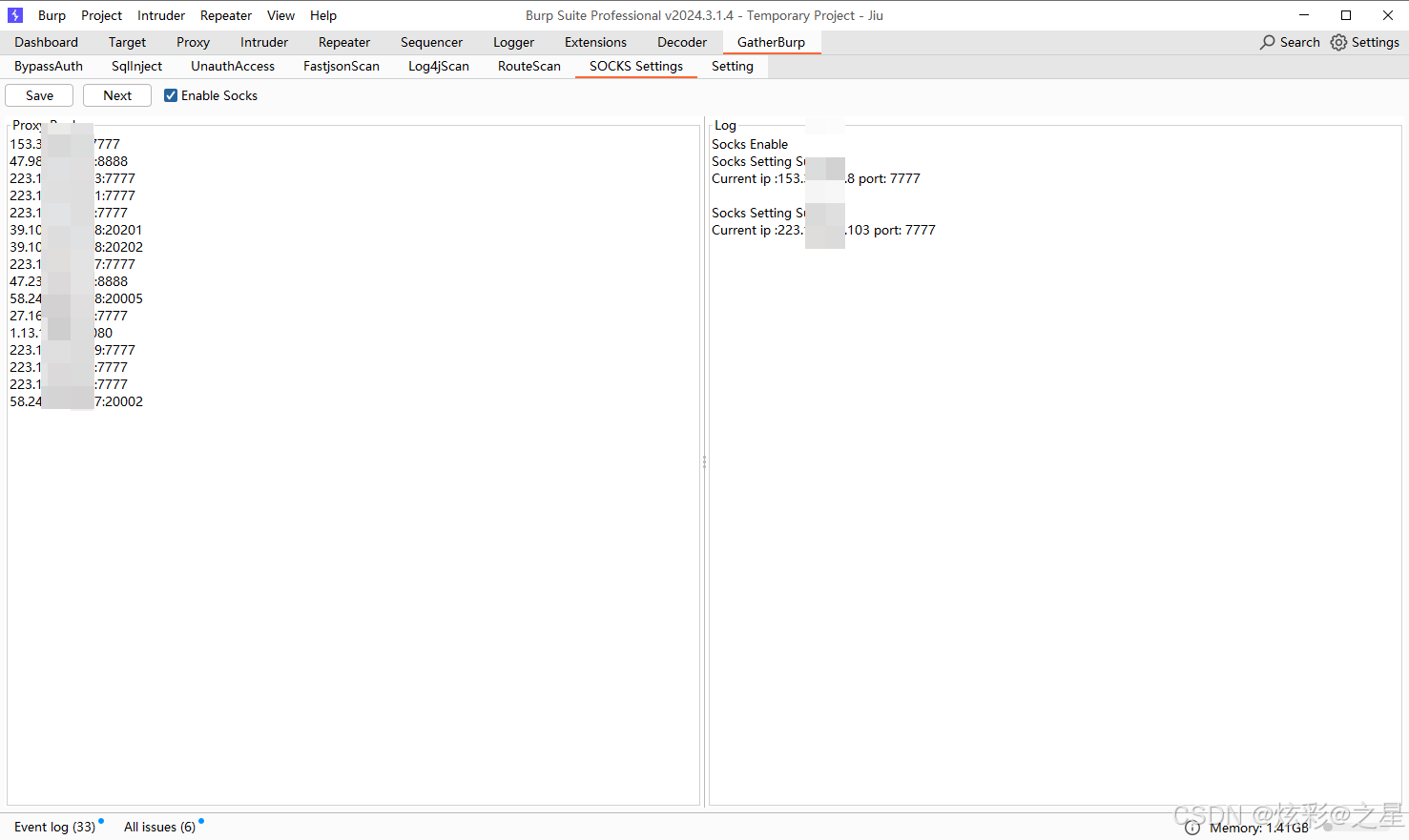Select the Log4jScan sub-tab
Screen dimensions: 1409x840
438,66
